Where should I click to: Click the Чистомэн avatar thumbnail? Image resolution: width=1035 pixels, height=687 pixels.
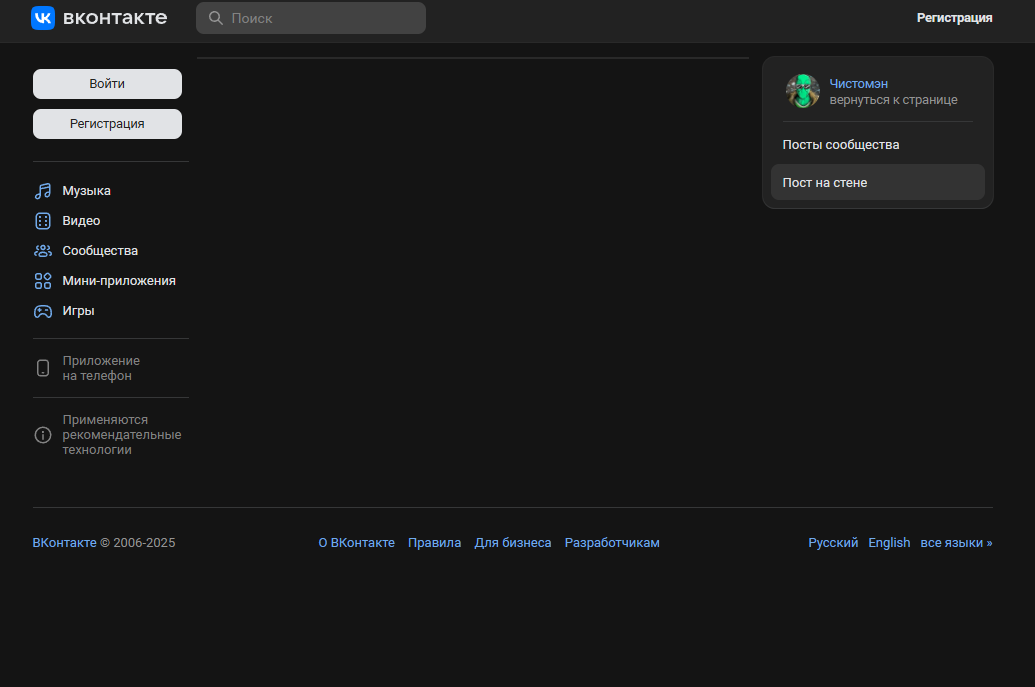803,91
